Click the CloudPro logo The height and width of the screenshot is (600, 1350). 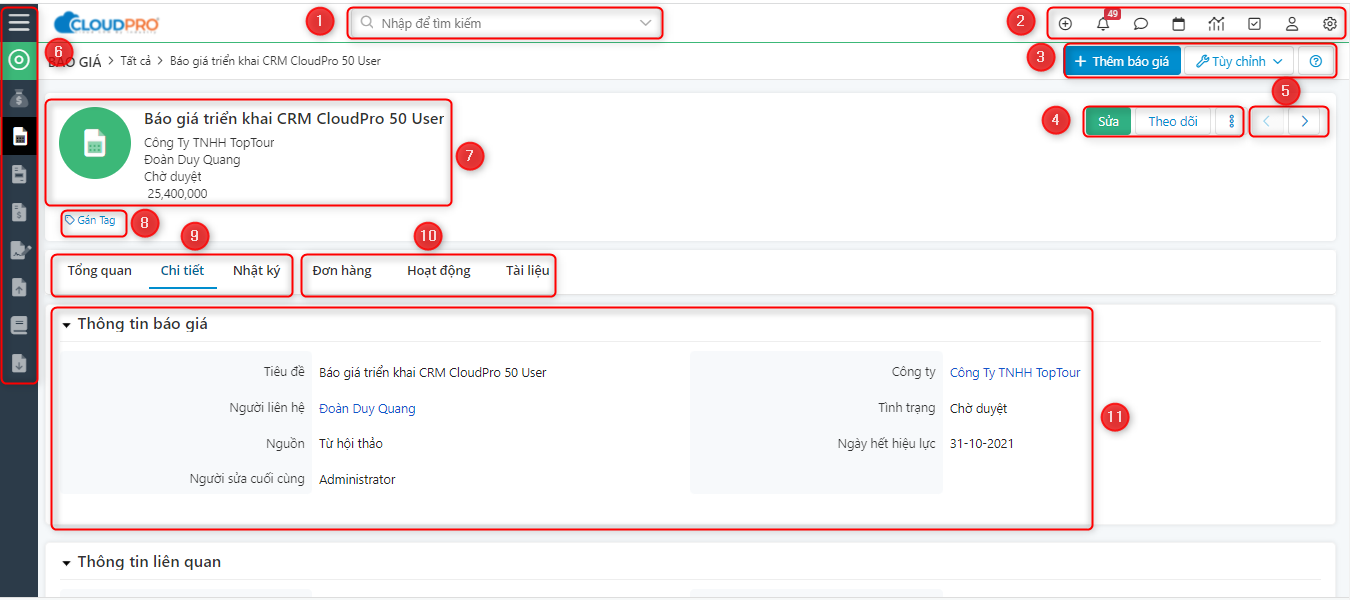click(x=107, y=22)
